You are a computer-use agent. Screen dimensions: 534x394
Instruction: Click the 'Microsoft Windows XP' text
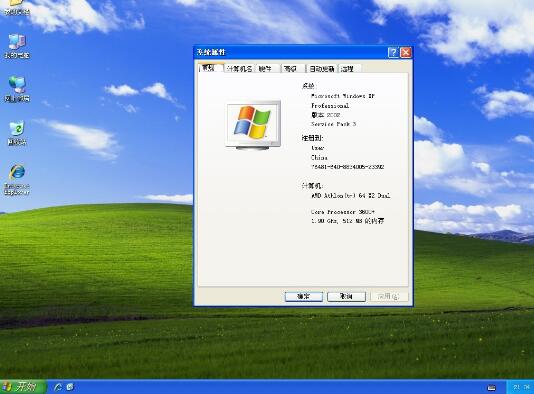(x=342, y=96)
